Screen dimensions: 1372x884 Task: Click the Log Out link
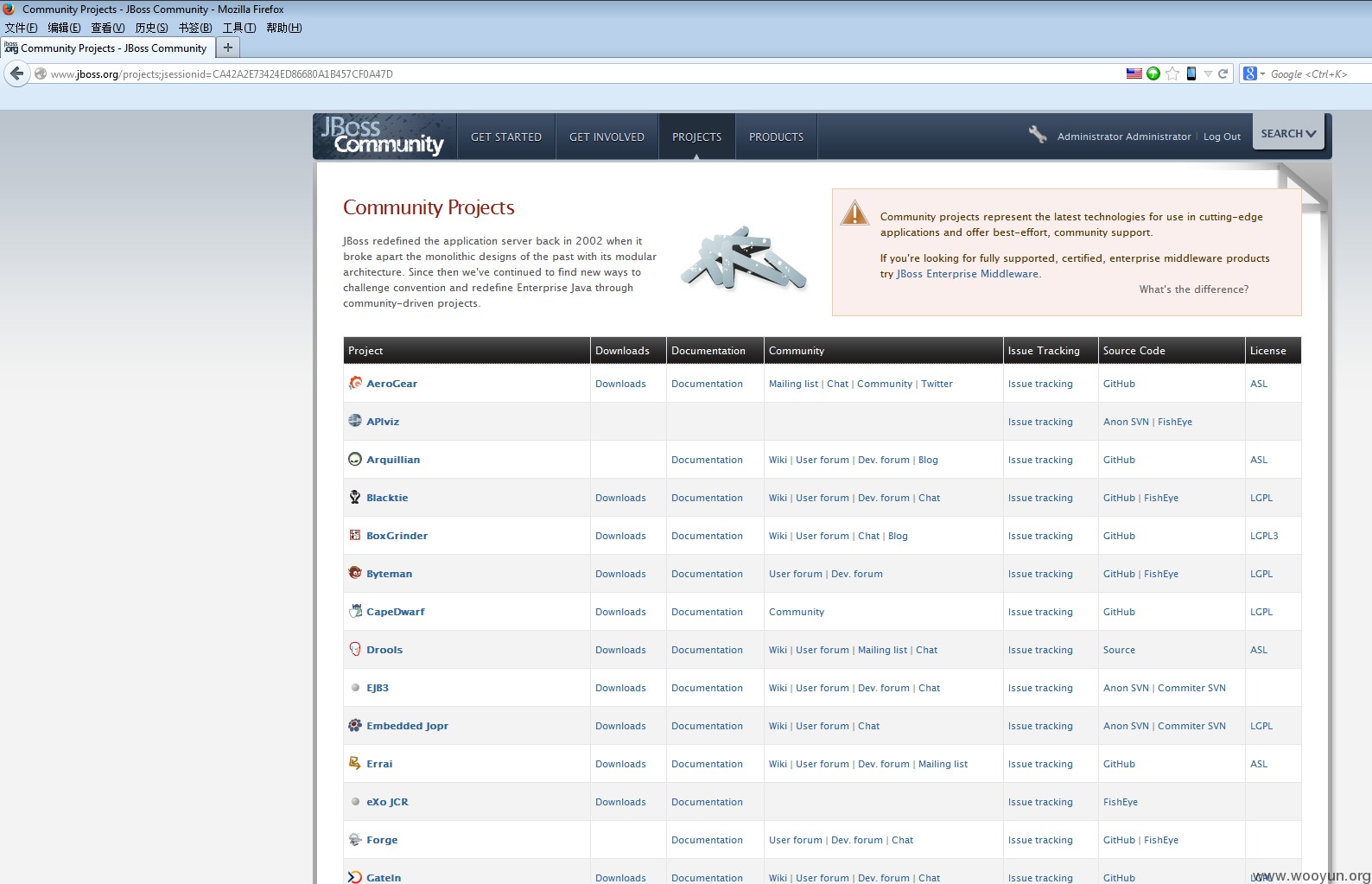(1222, 137)
